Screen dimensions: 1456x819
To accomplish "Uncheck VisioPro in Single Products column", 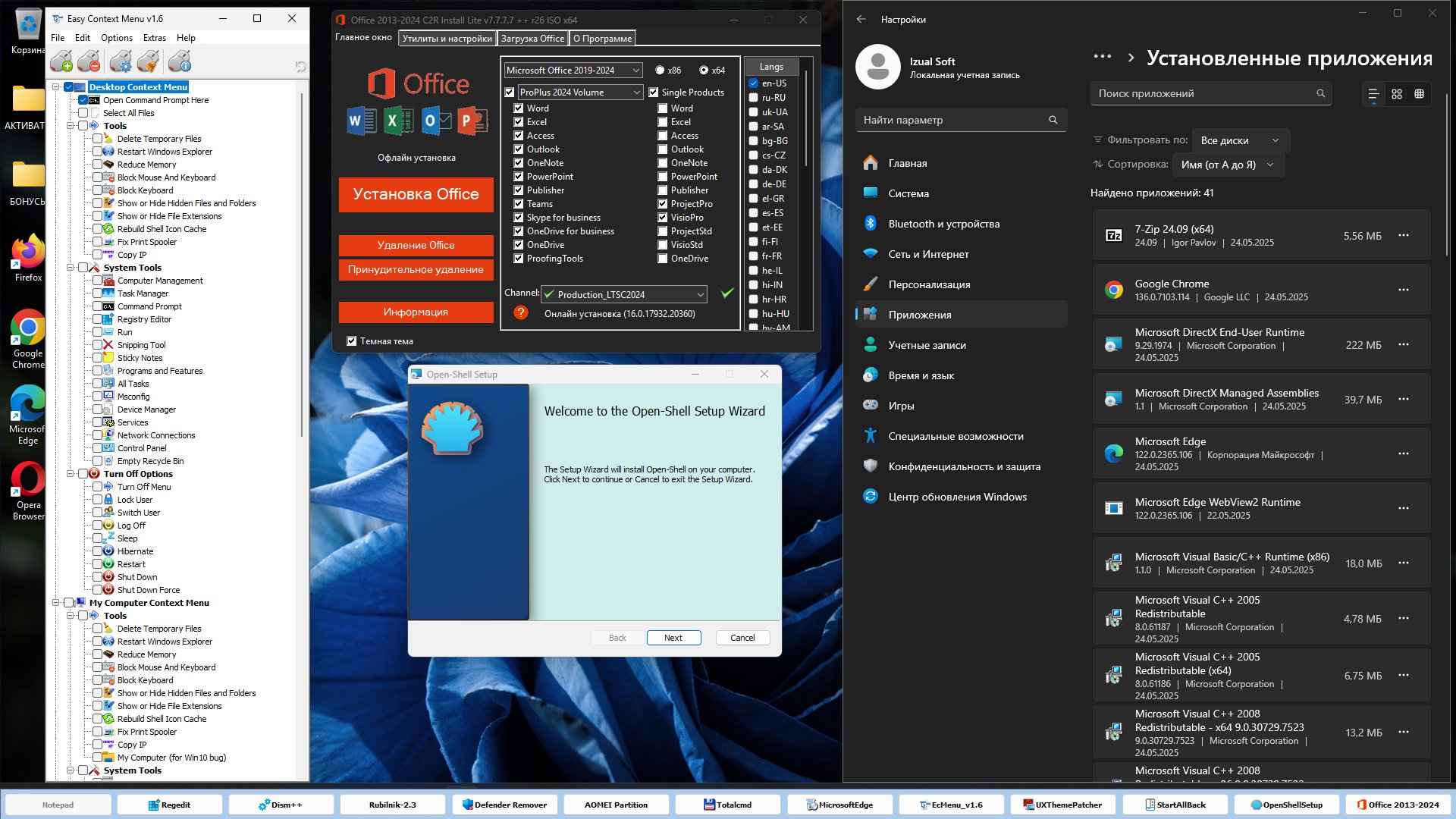I will point(663,218).
